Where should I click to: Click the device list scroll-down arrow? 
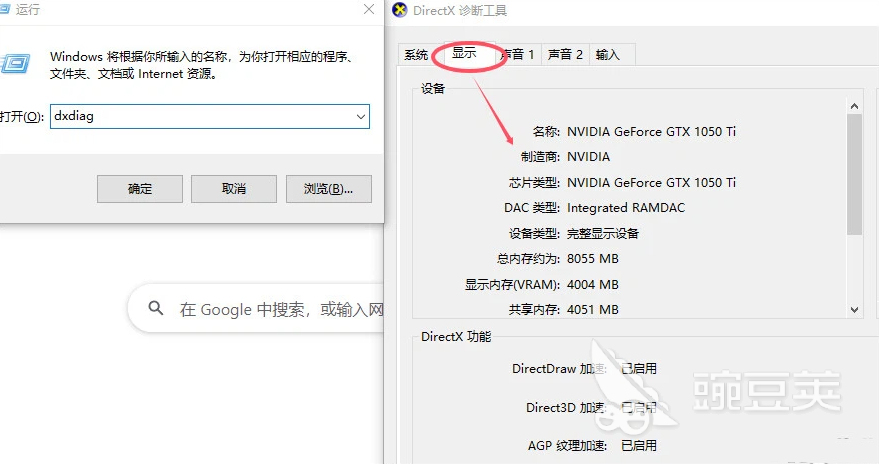tap(854, 309)
